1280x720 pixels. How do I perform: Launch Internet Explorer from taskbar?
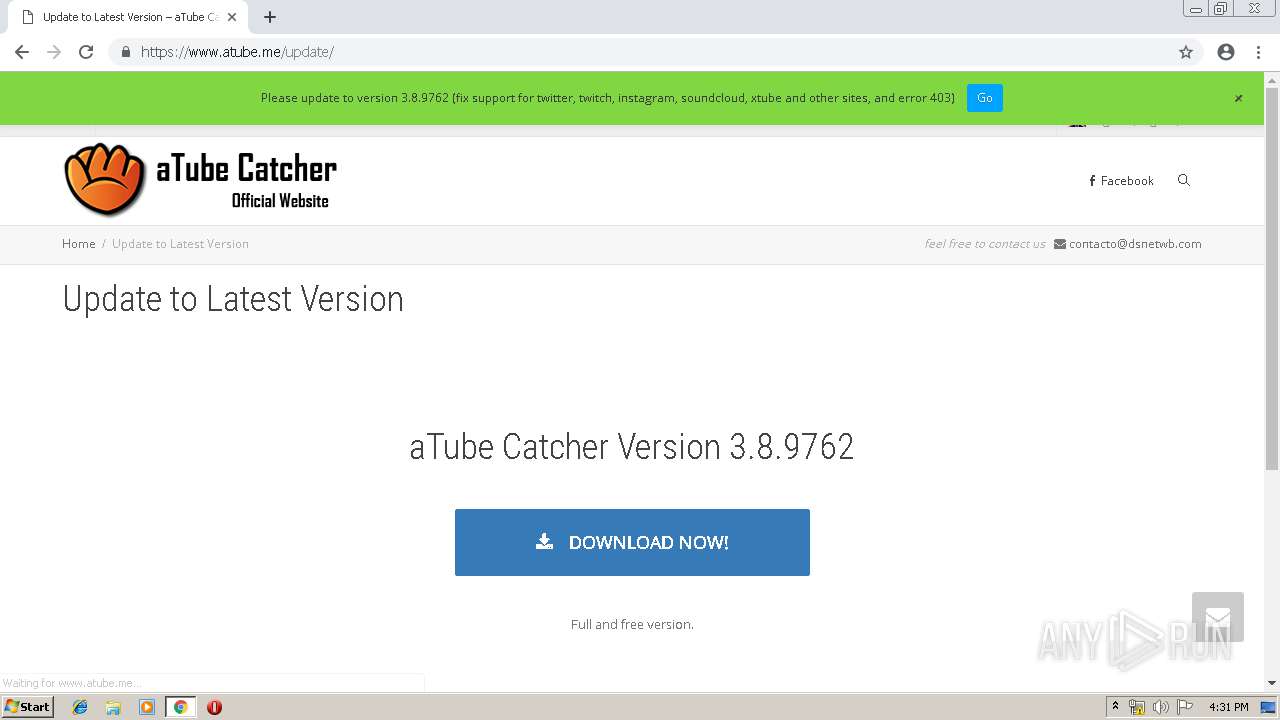coord(80,707)
